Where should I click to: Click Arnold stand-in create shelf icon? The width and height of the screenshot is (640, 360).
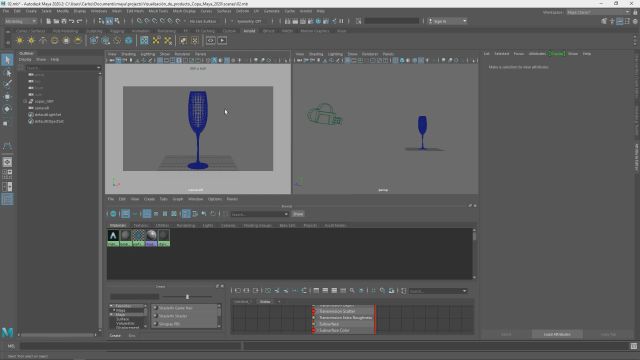(x=94, y=40)
